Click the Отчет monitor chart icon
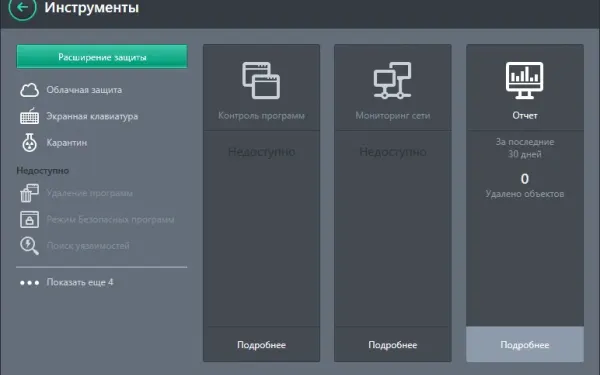This screenshot has height=375, width=600. [x=525, y=80]
